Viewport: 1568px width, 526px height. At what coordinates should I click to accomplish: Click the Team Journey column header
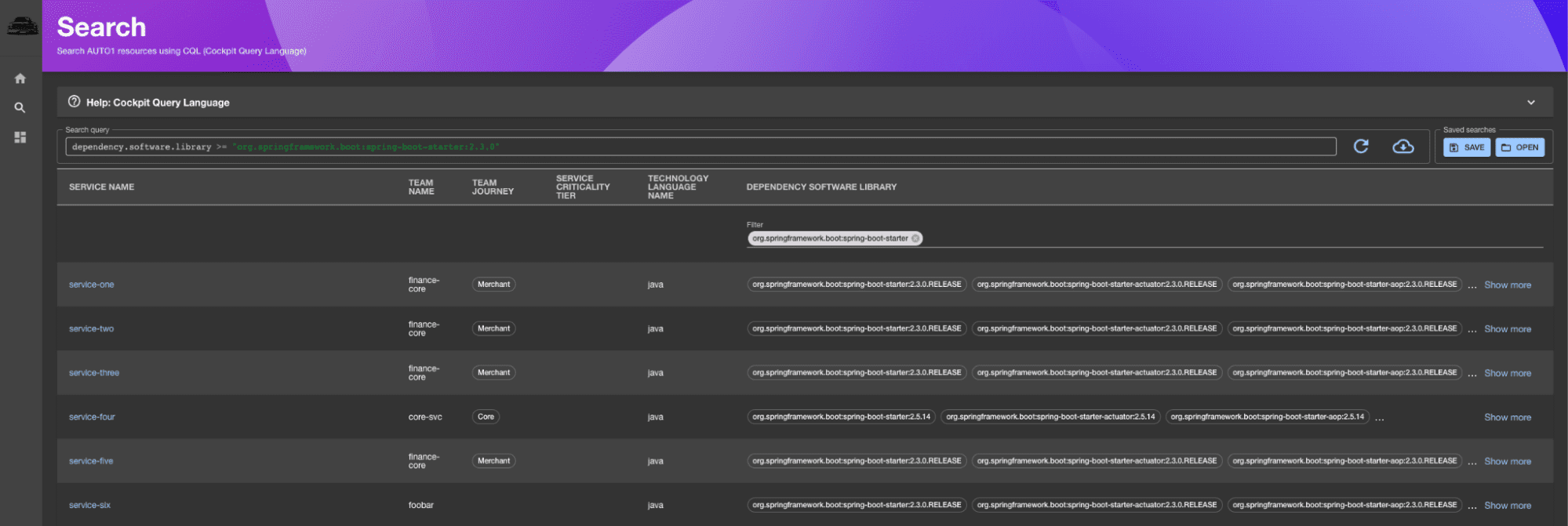pyautogui.click(x=493, y=187)
